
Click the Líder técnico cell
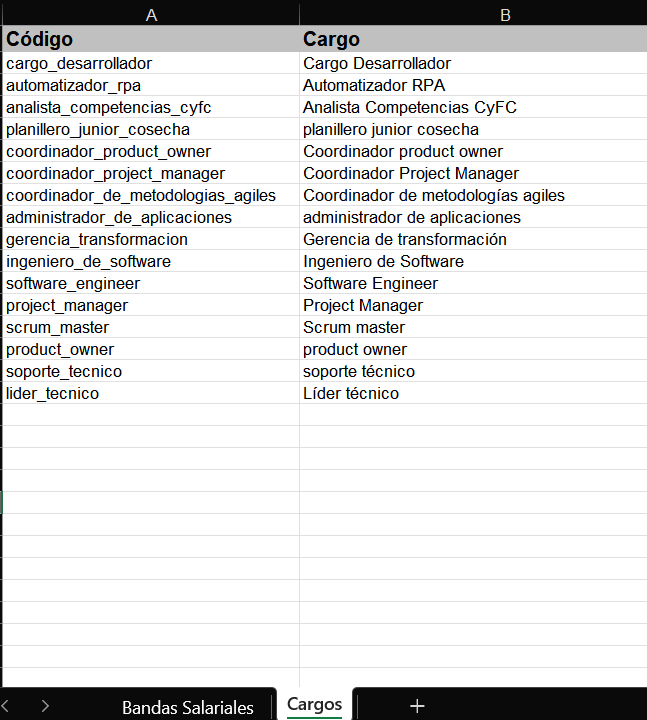pyautogui.click(x=474, y=393)
